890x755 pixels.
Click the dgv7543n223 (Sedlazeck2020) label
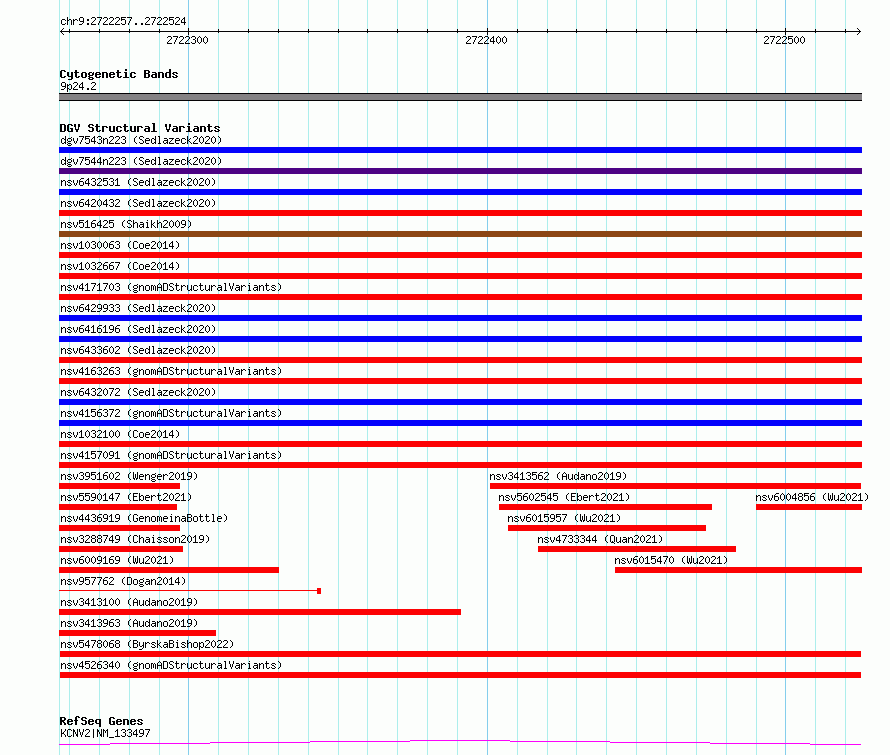pos(141,140)
